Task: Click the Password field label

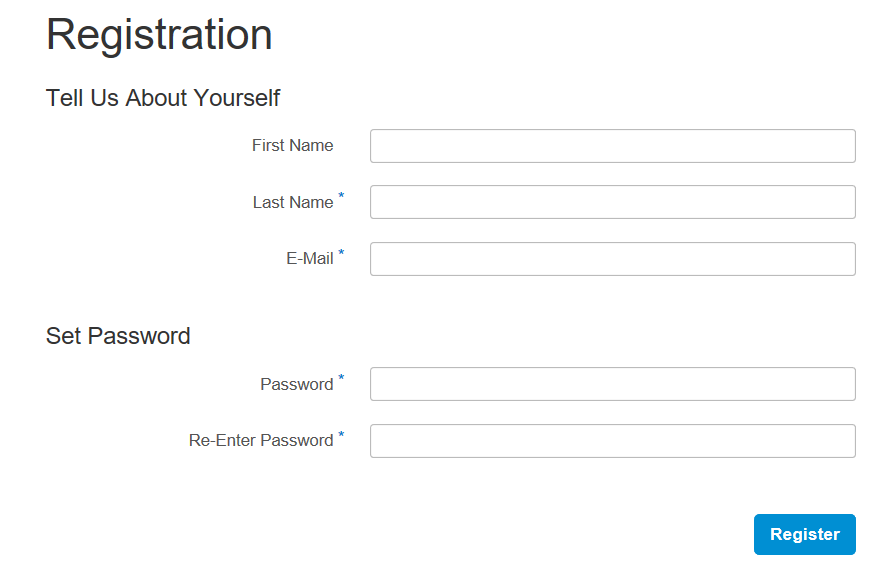Action: click(296, 385)
